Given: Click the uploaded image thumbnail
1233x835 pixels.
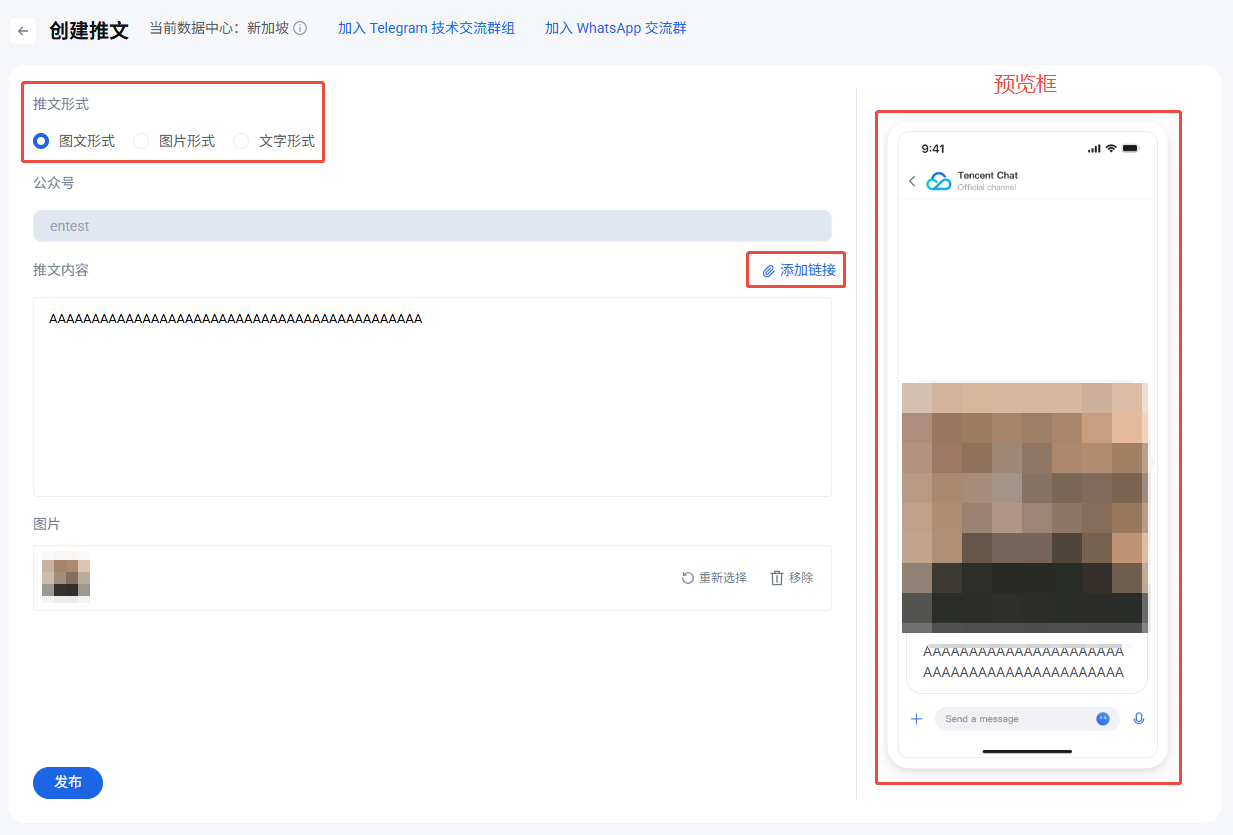Looking at the screenshot, I should click(66, 578).
